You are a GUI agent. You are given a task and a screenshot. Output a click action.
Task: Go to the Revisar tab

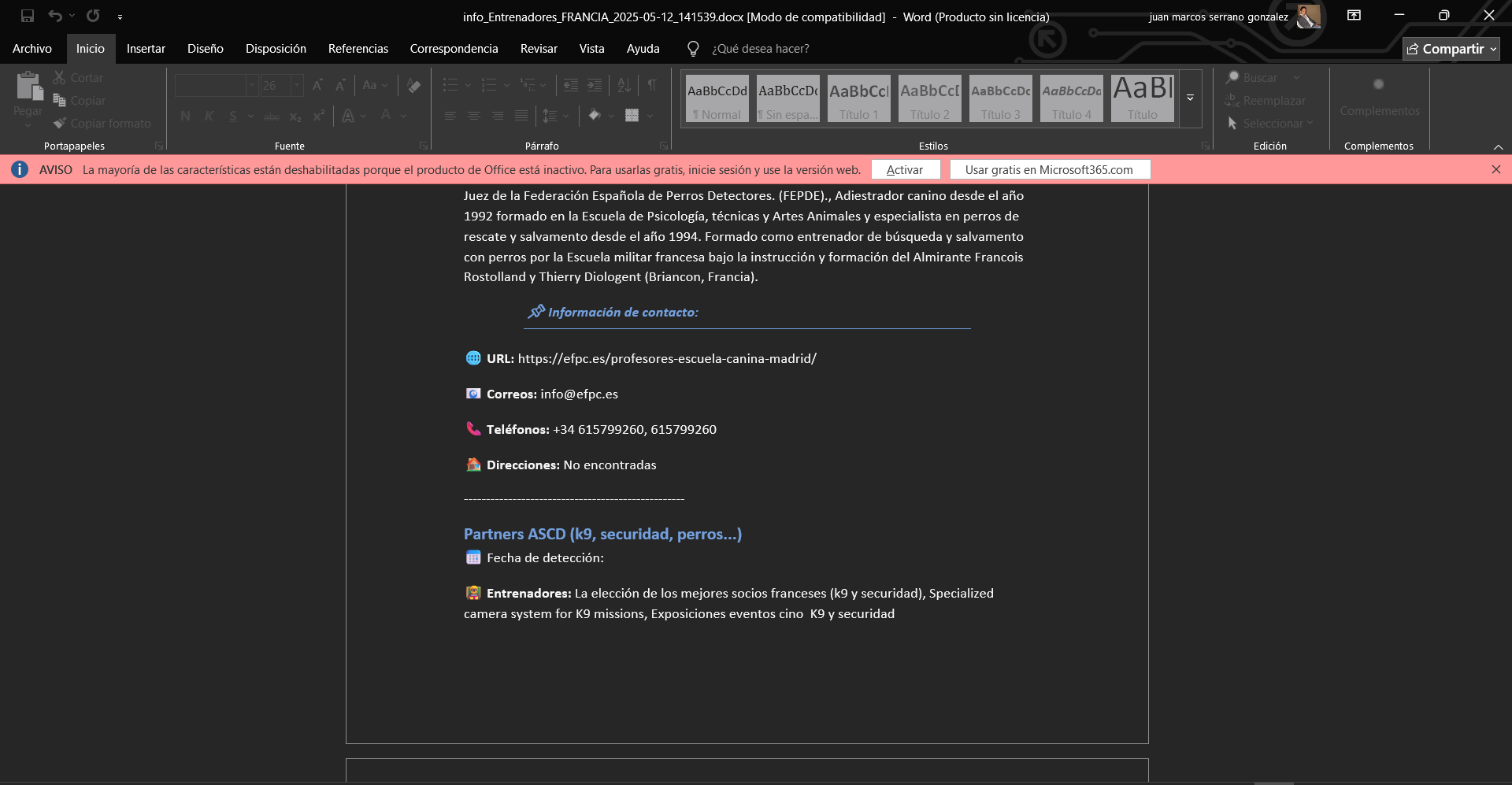pyautogui.click(x=539, y=49)
